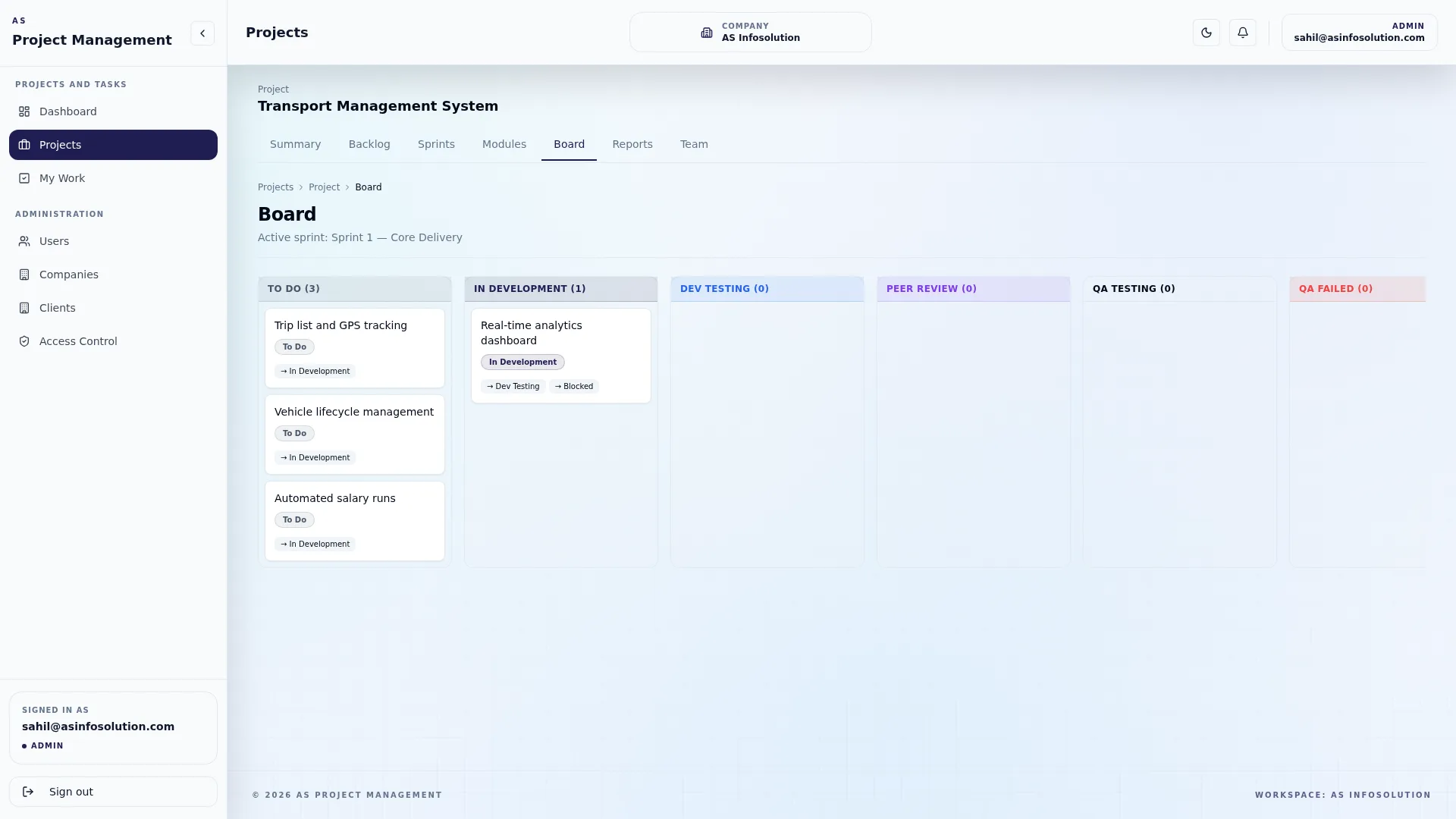
Task: Click the To Do badge on Trip list card
Action: tap(294, 347)
